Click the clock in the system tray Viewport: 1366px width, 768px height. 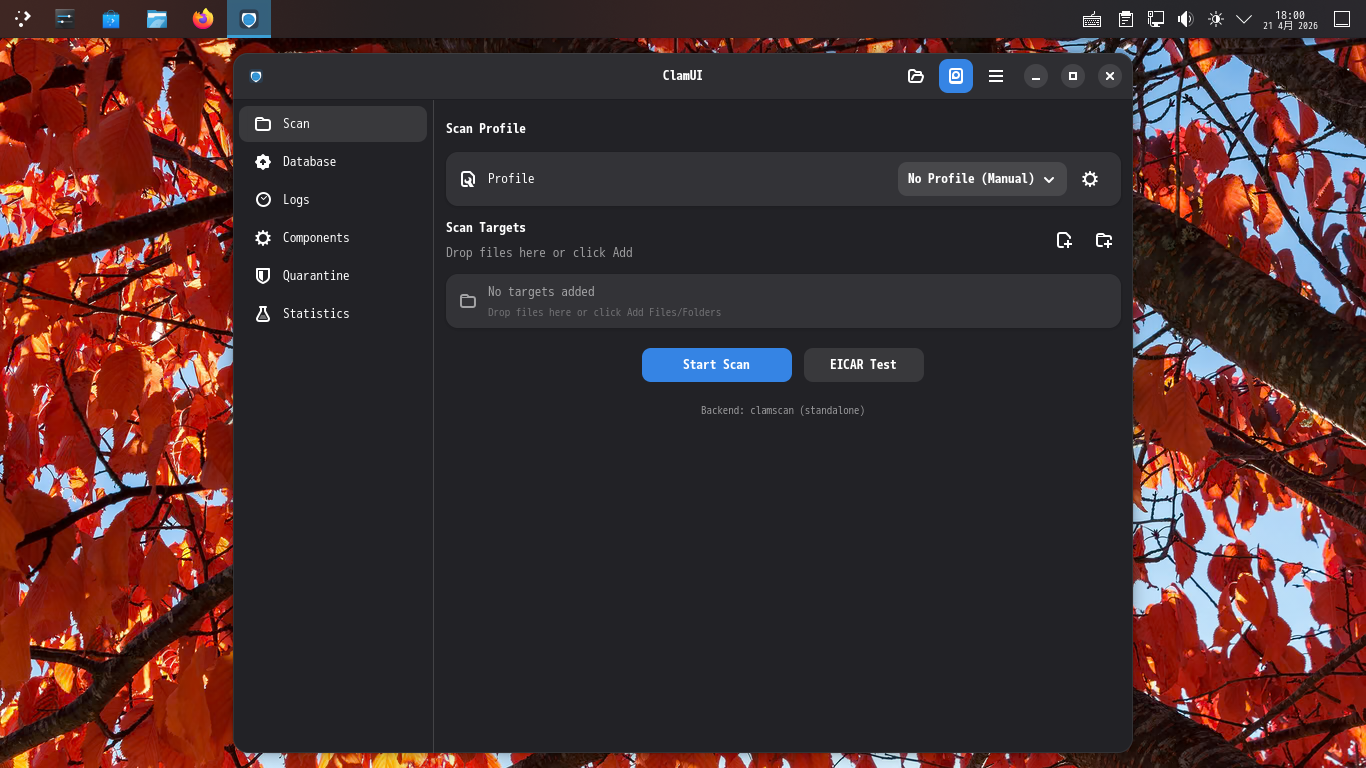click(x=1289, y=17)
